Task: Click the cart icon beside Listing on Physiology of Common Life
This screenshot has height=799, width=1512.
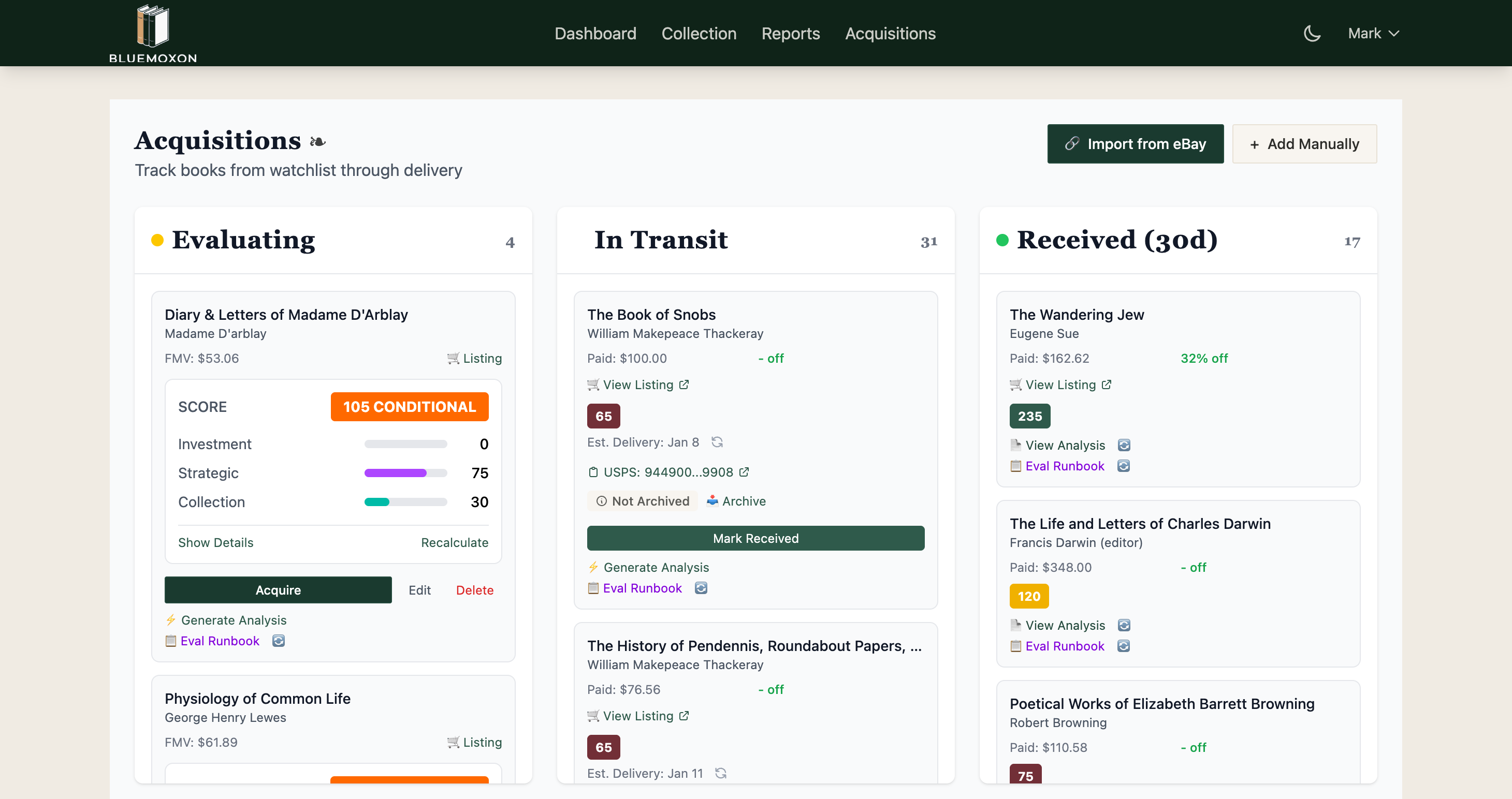Action: click(453, 742)
